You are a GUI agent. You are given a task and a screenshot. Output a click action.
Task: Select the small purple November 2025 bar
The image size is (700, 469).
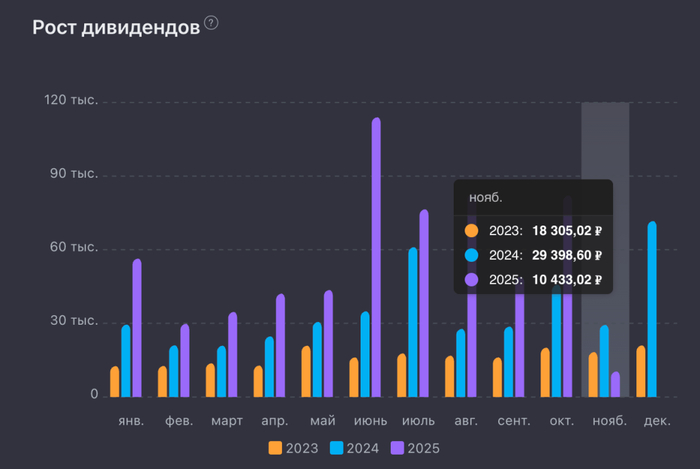[615, 383]
